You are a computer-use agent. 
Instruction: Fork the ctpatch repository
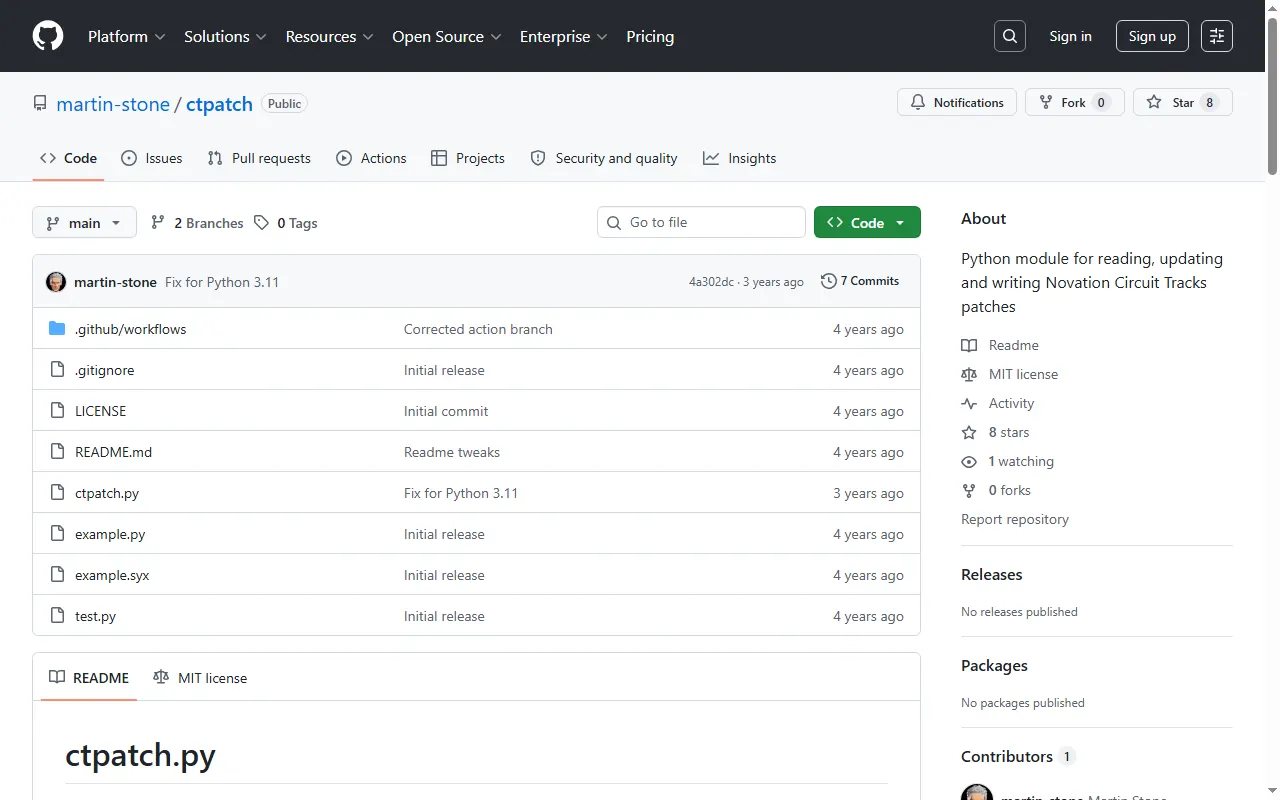coord(1074,102)
